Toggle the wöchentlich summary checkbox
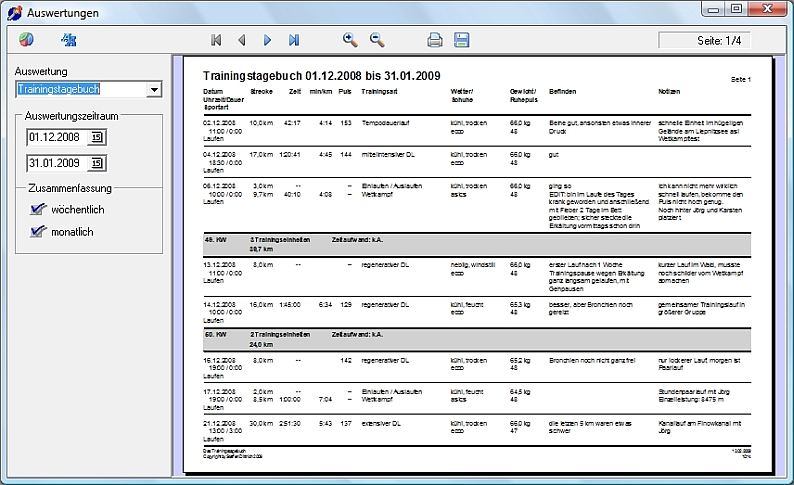The width and height of the screenshot is (794, 485). [x=39, y=209]
